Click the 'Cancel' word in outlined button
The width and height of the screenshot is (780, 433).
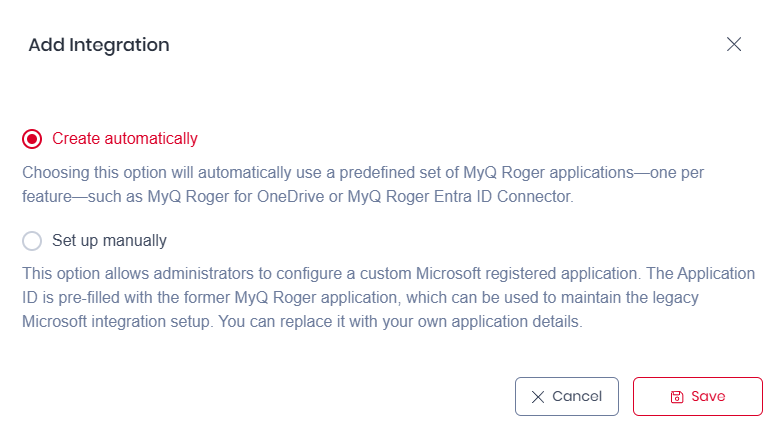(x=577, y=396)
